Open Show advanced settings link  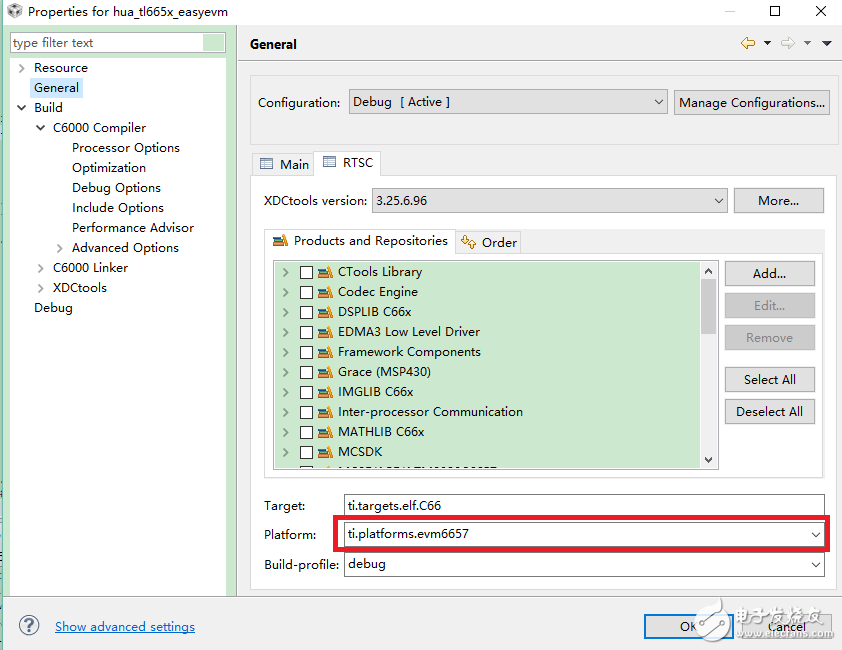tap(125, 626)
